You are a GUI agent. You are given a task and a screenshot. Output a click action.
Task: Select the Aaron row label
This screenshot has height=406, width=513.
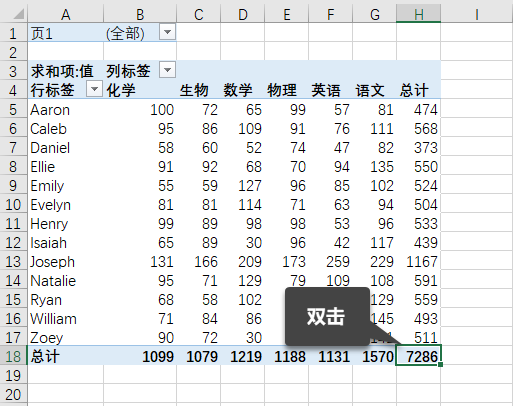[x=66, y=110]
